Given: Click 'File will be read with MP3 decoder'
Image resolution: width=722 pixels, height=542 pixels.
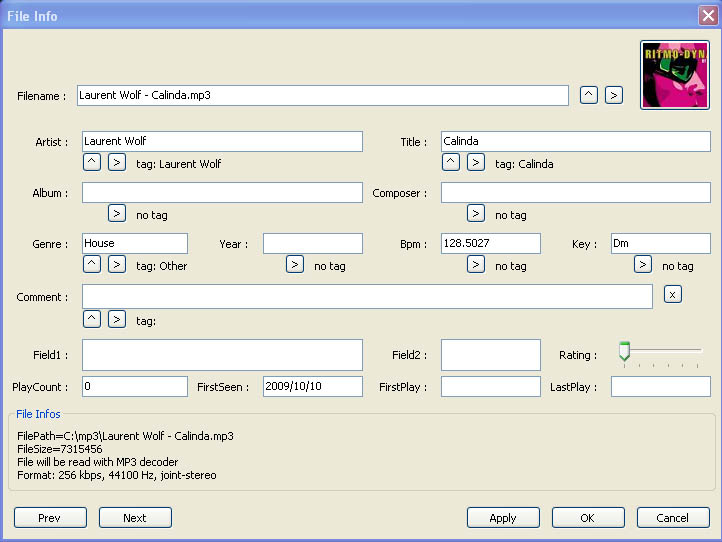Looking at the screenshot, I should [x=98, y=462].
